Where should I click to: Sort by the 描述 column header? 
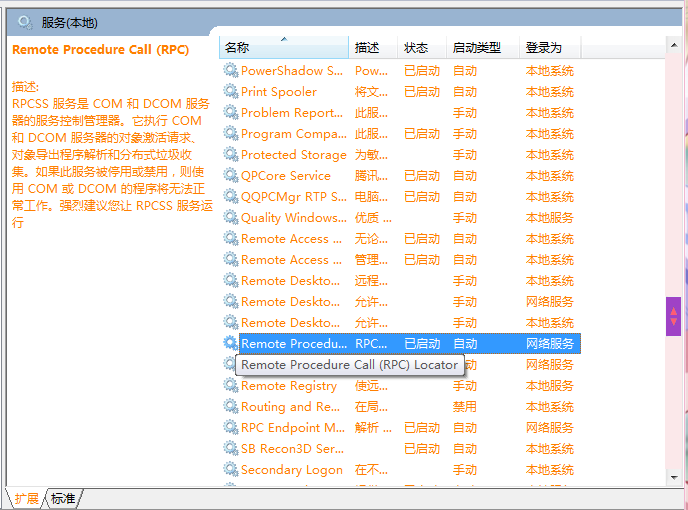(x=373, y=47)
